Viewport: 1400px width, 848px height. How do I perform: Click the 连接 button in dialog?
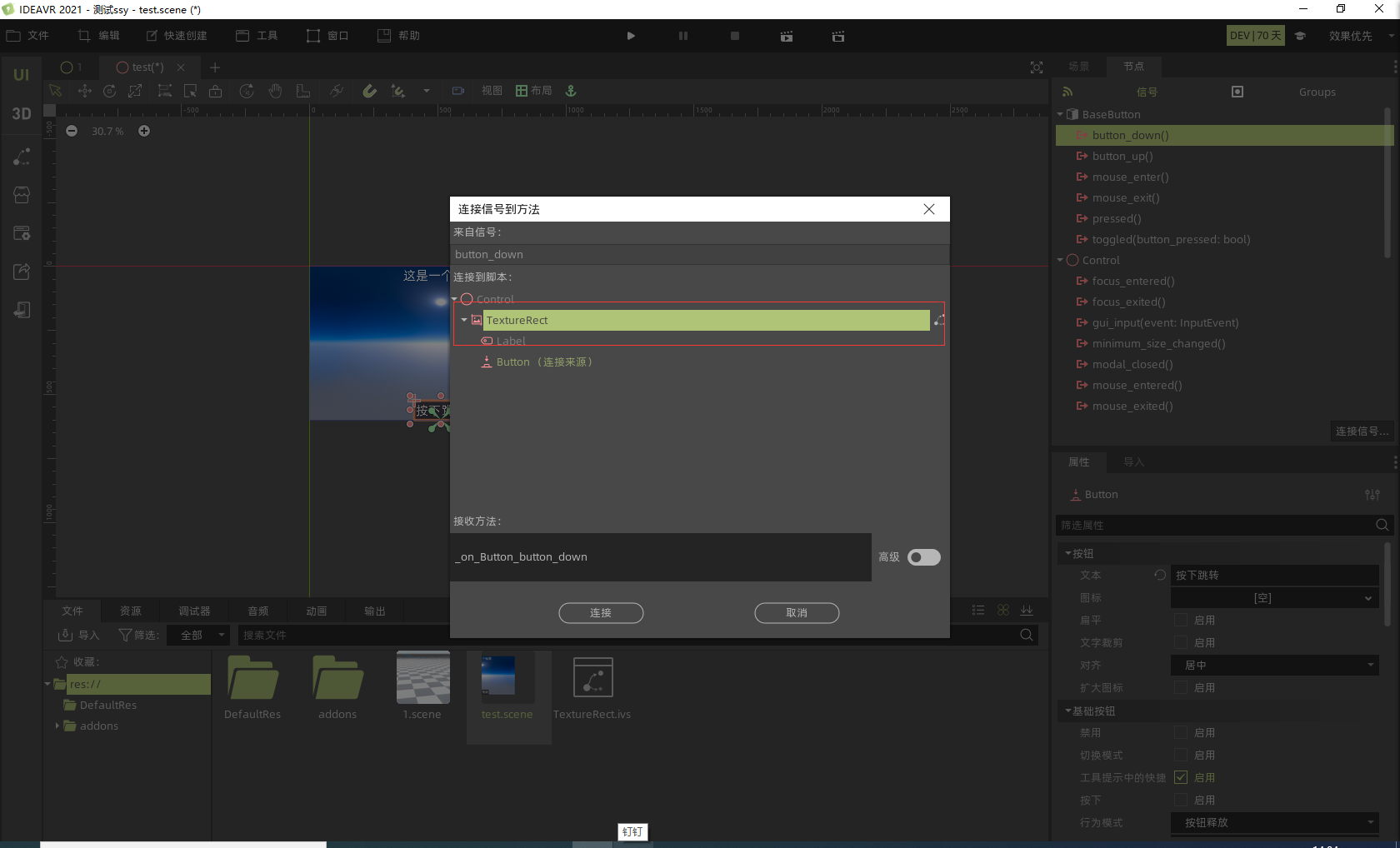point(601,613)
